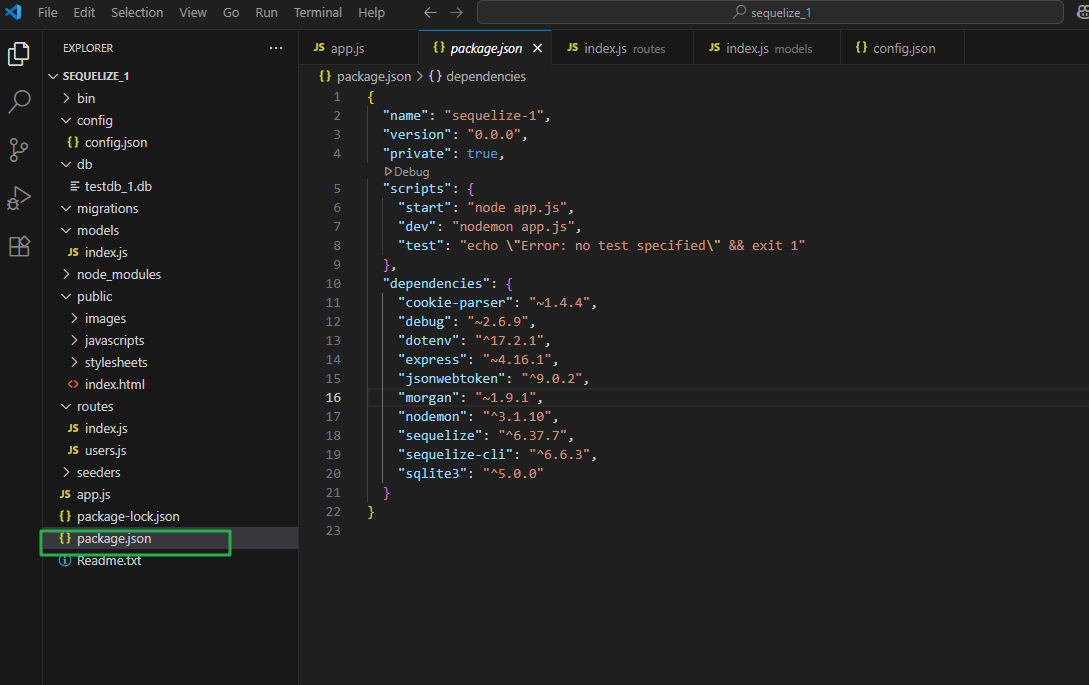1089x685 pixels.
Task: Open the Go menu
Action: coord(231,13)
